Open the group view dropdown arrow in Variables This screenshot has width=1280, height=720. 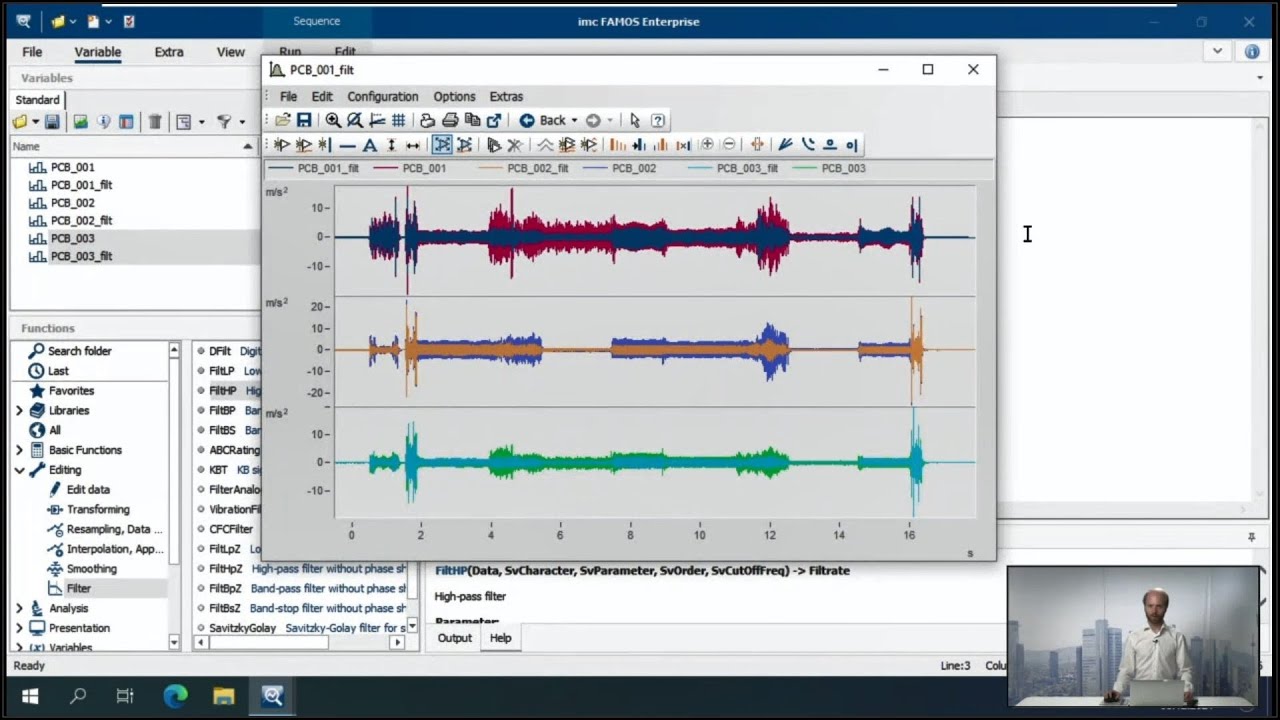click(x=202, y=122)
